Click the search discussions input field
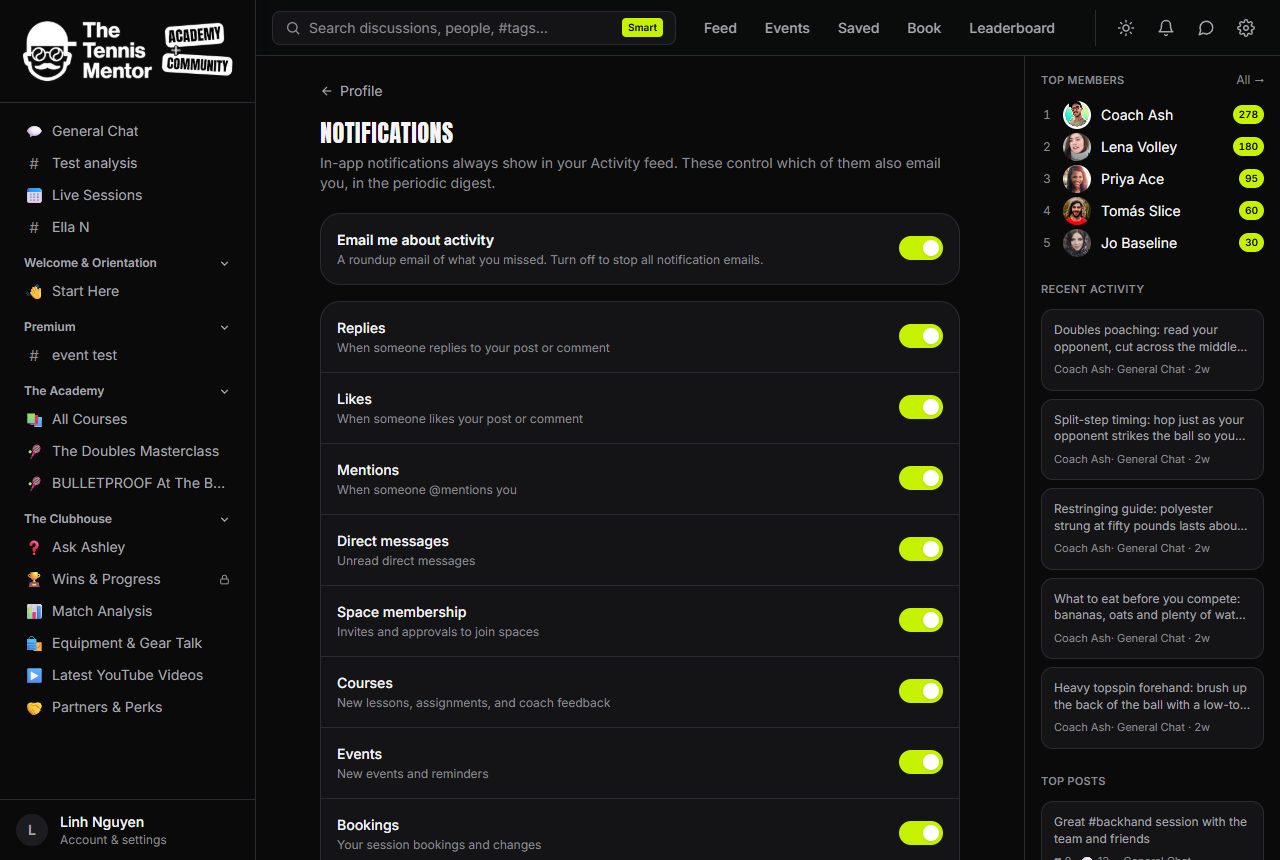Screen dimensions: 1280x860 click(x=474, y=28)
